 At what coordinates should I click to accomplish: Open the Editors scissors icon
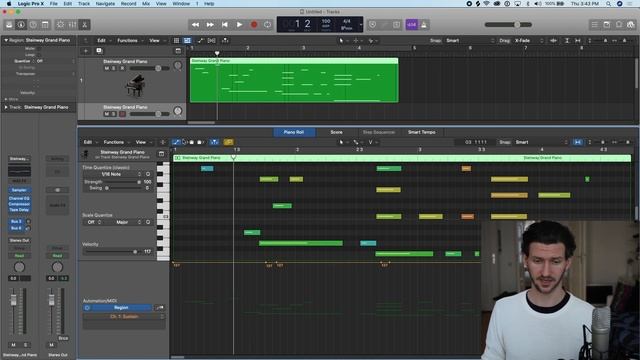84,25
